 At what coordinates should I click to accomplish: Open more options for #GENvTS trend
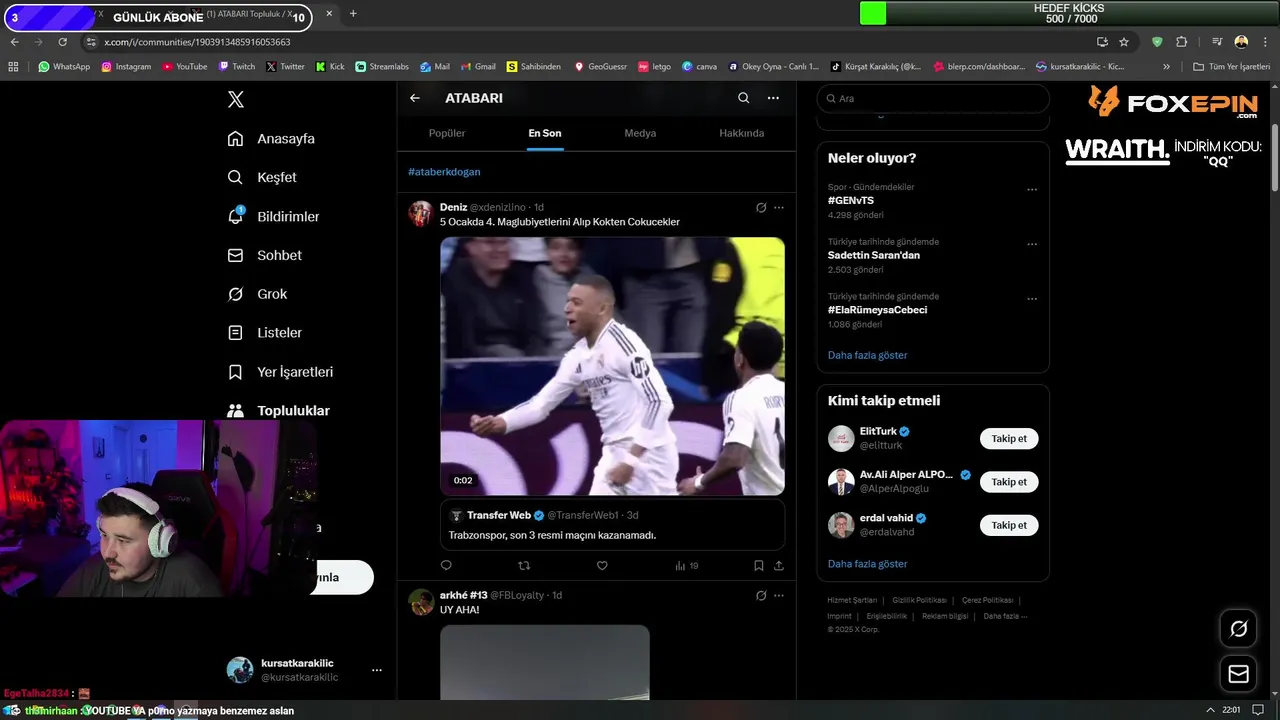point(1032,189)
